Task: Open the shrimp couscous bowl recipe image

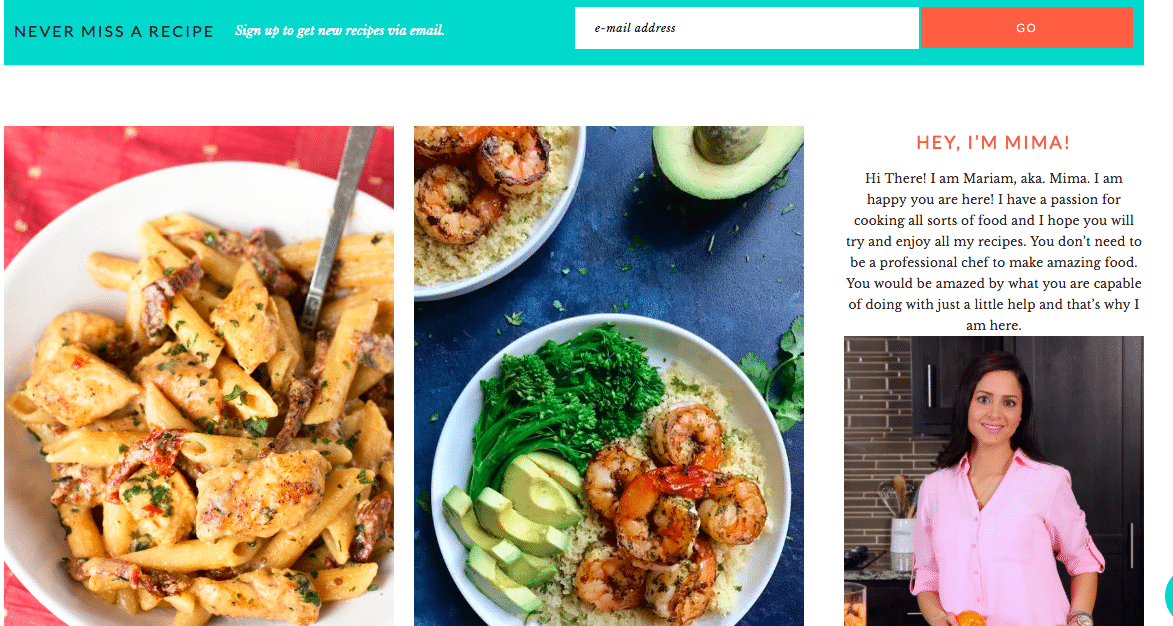Action: [609, 375]
